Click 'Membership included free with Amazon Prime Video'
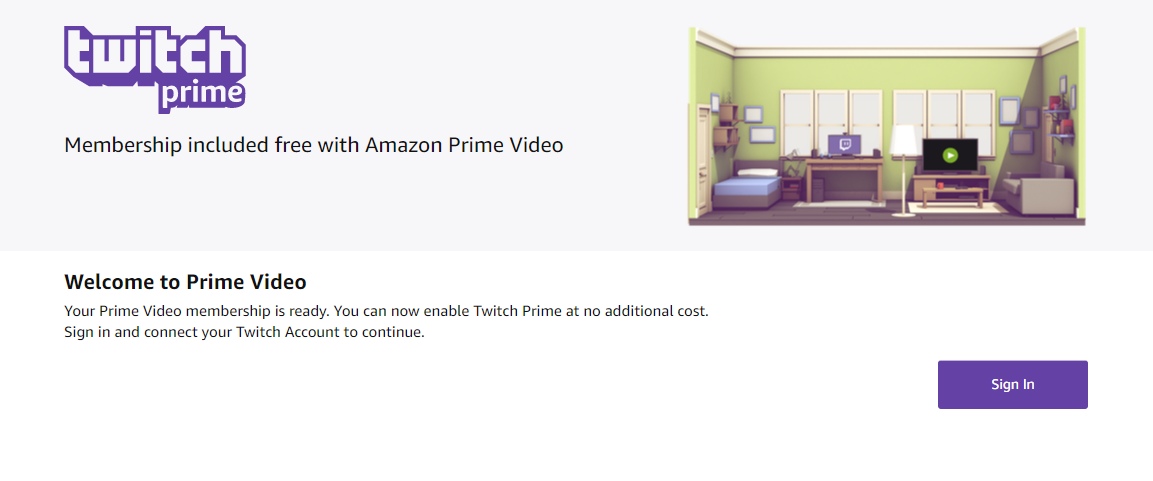The height and width of the screenshot is (481, 1153). point(314,145)
